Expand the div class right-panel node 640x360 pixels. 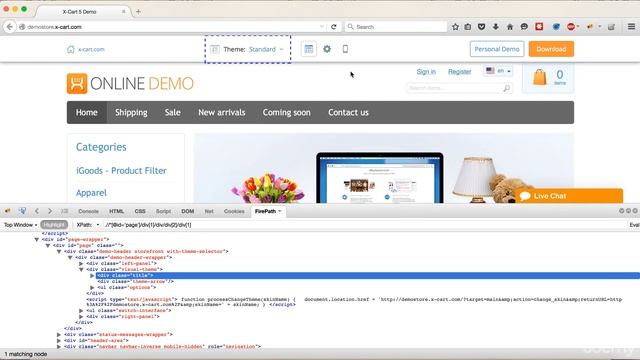(x=81, y=316)
